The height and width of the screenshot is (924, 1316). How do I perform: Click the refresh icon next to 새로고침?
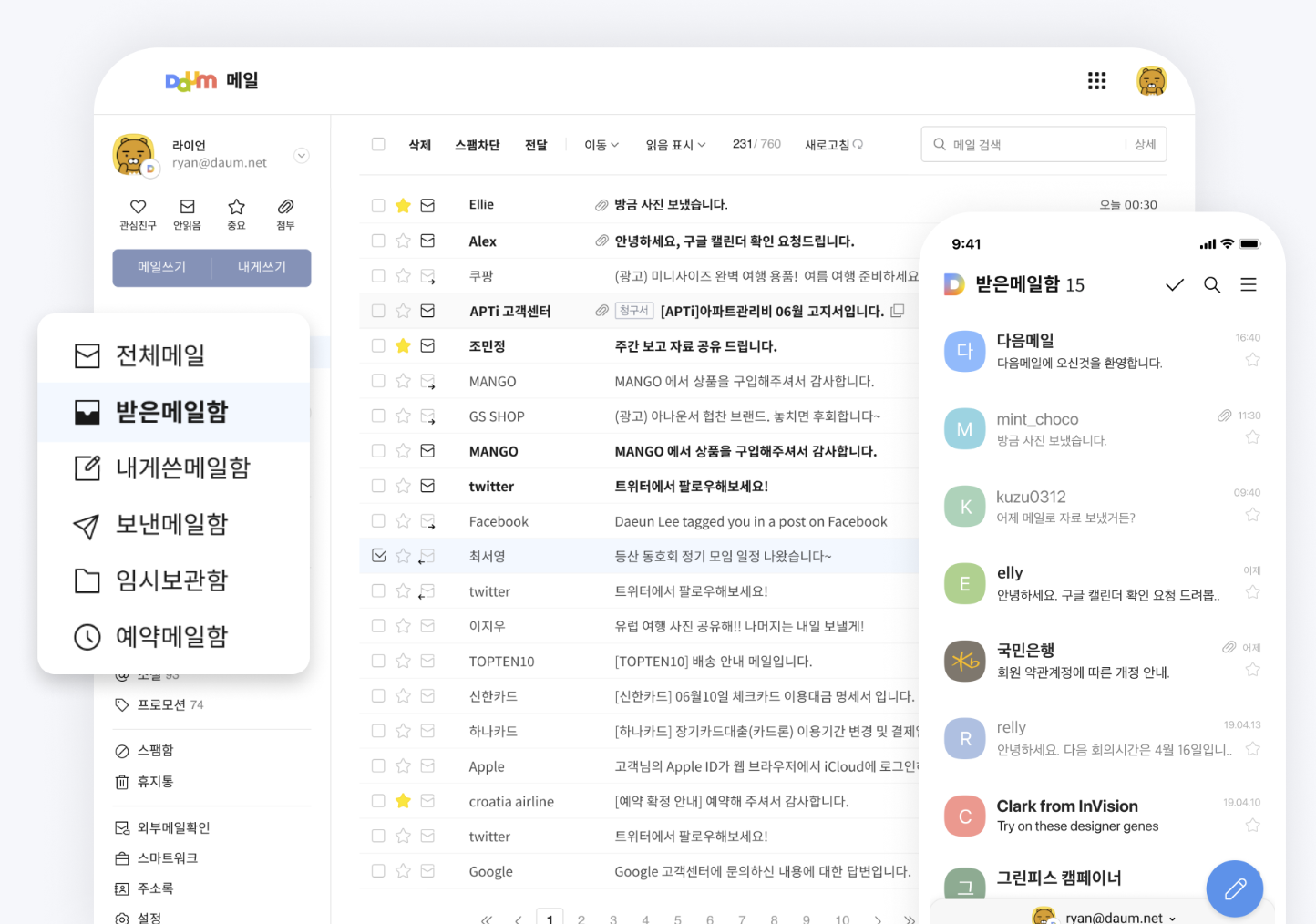pos(858,144)
